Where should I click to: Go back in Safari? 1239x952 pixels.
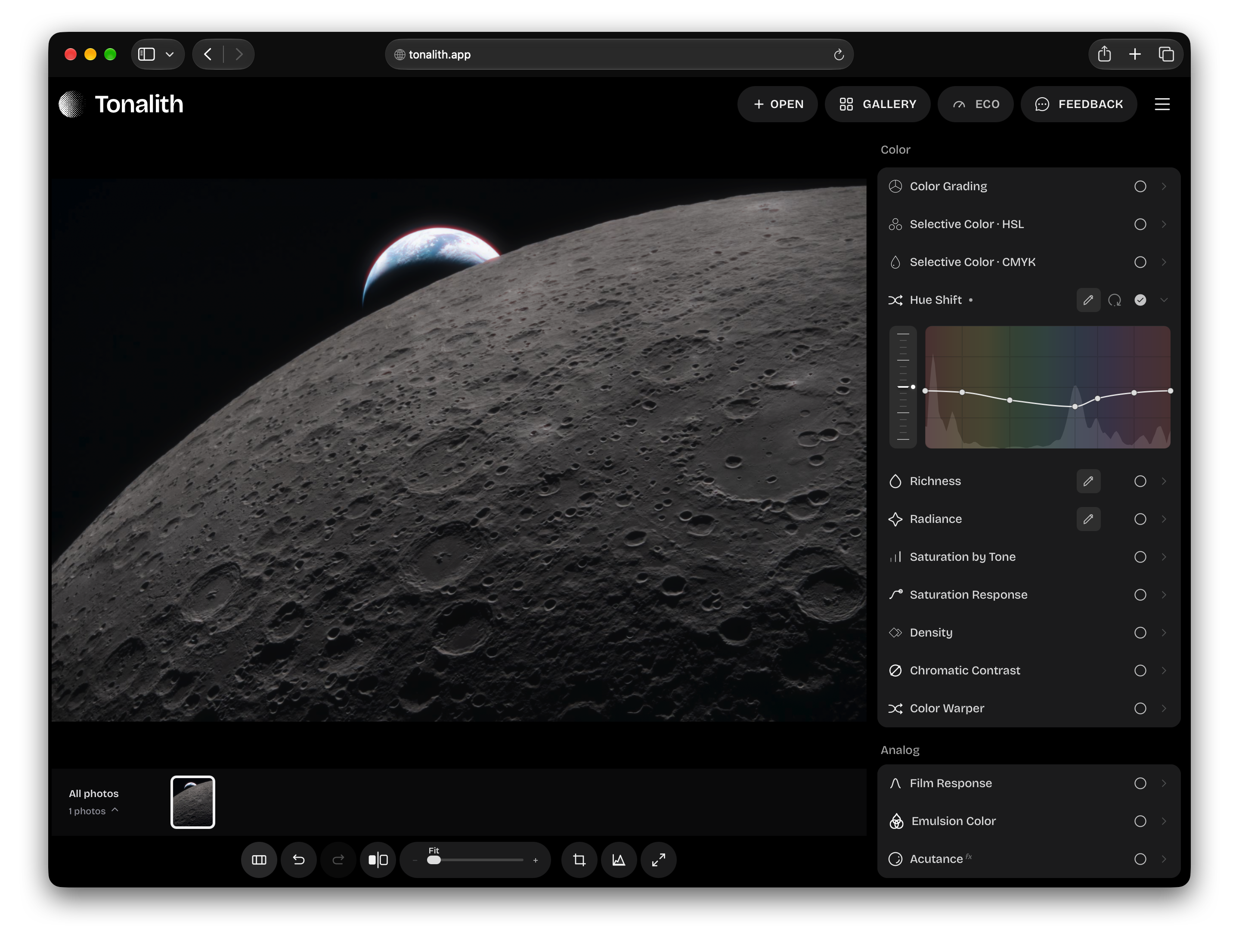[208, 54]
